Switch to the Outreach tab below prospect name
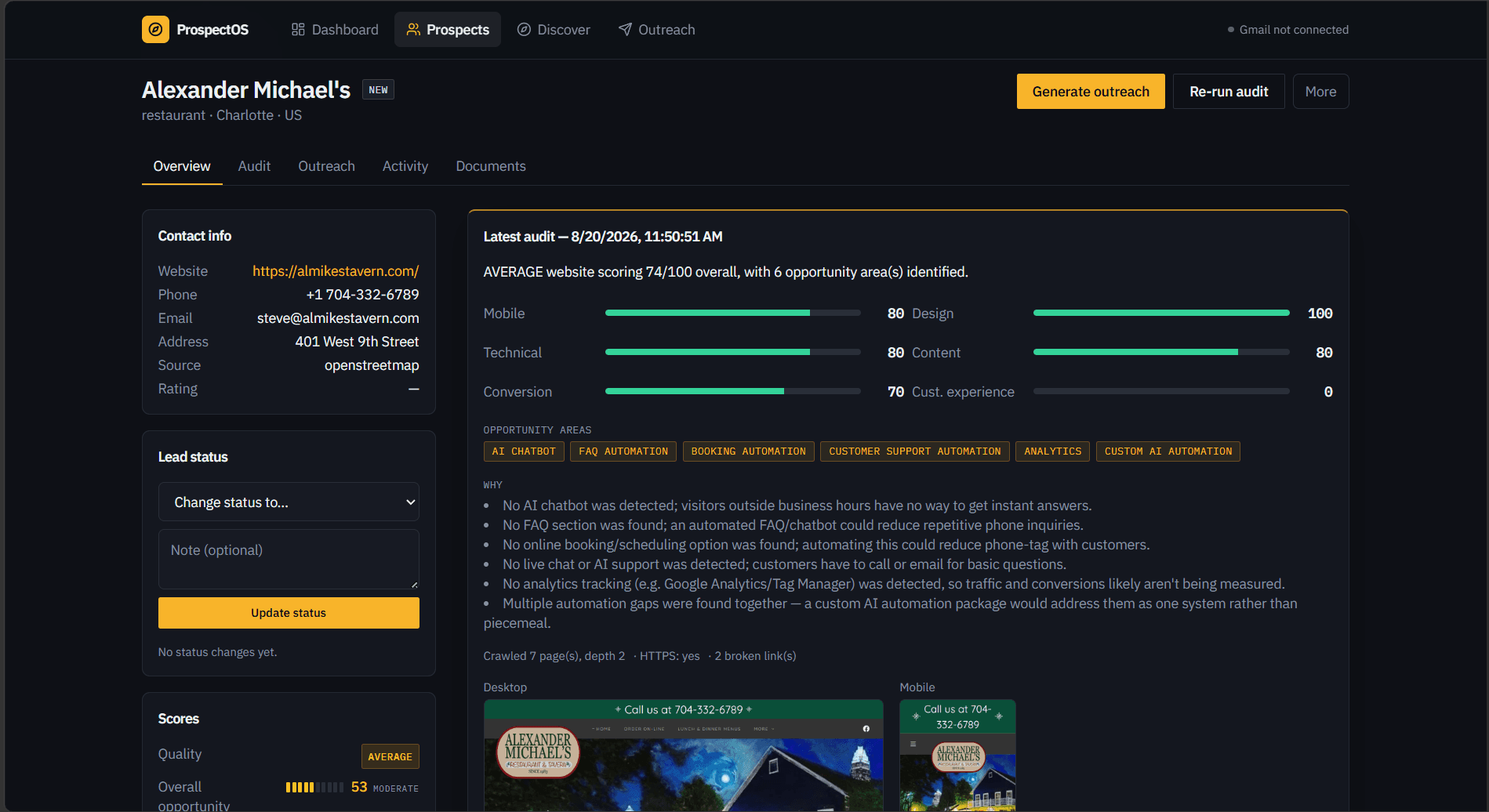This screenshot has height=812, width=1489. (x=326, y=166)
